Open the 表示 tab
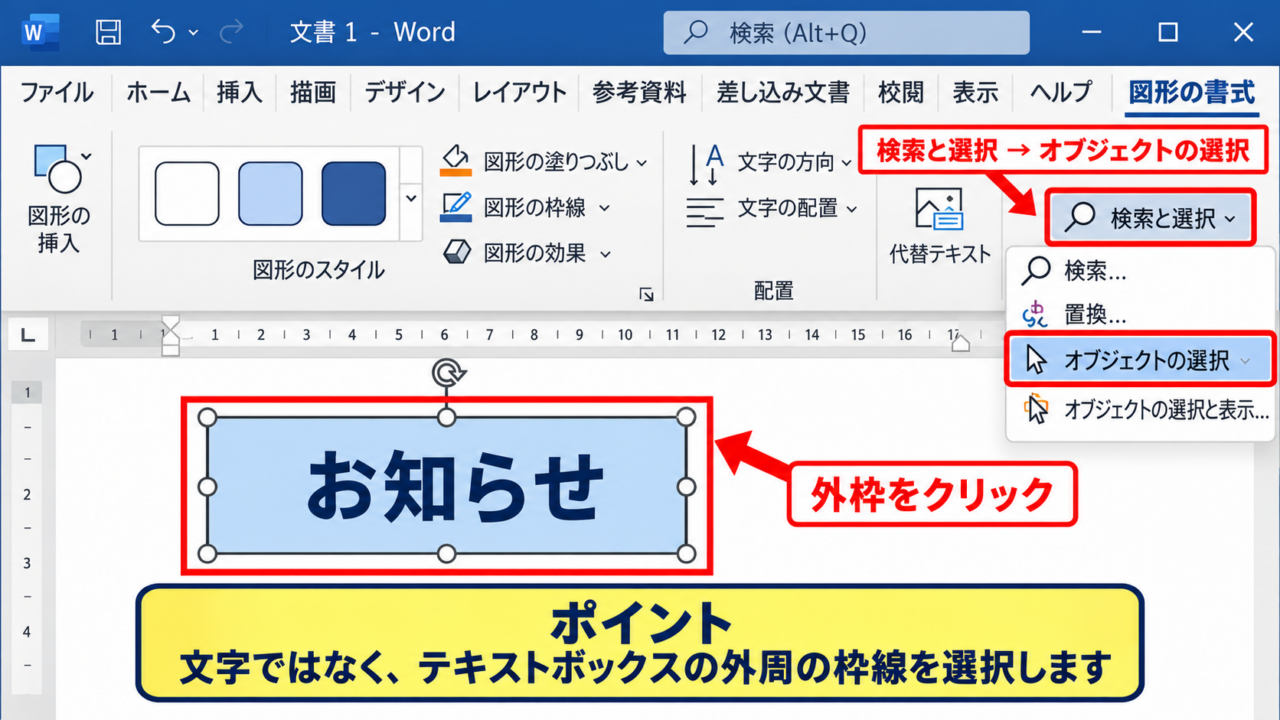Screen dimensions: 1280x720 coord(975,93)
